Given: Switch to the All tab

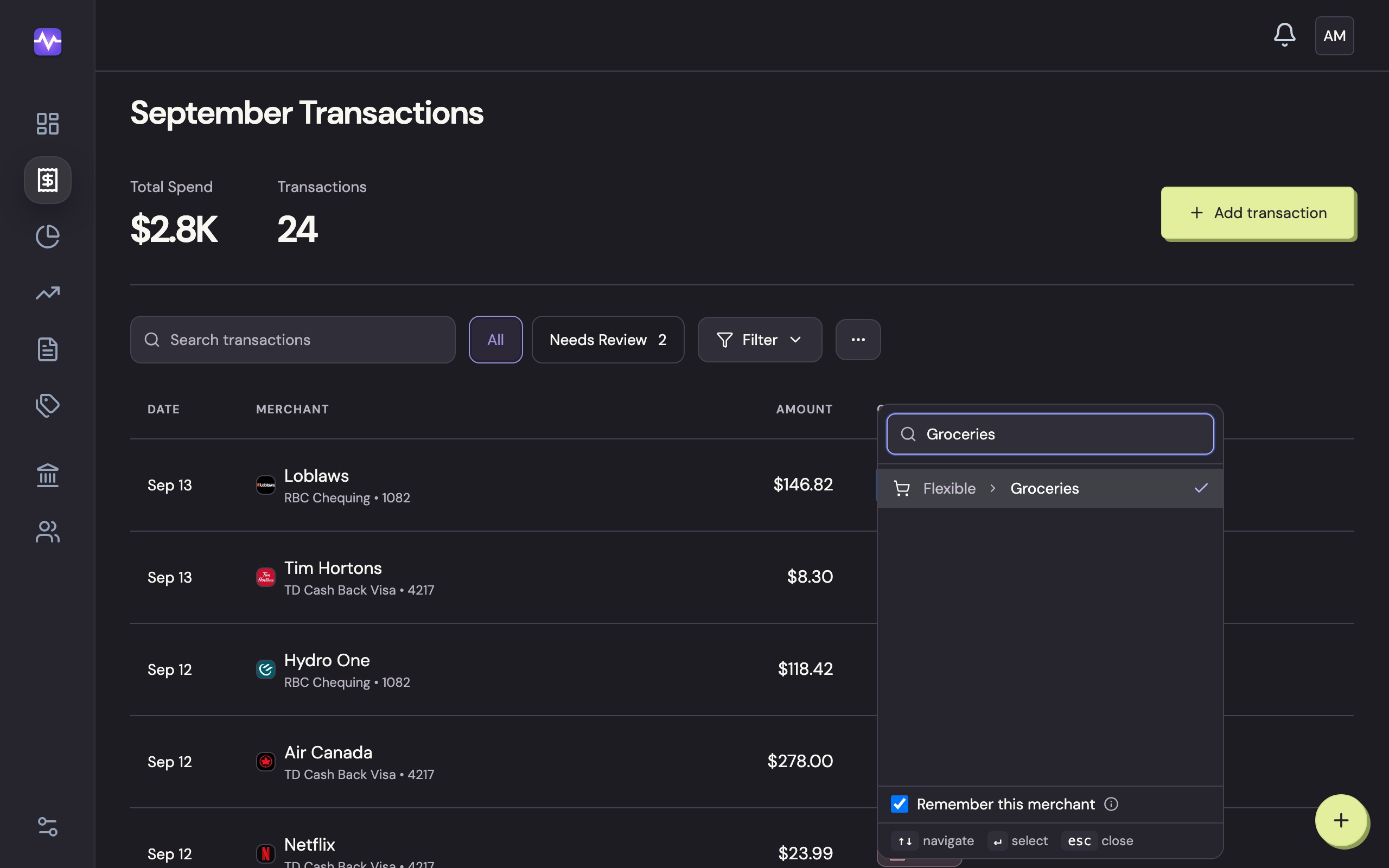Looking at the screenshot, I should click(495, 340).
